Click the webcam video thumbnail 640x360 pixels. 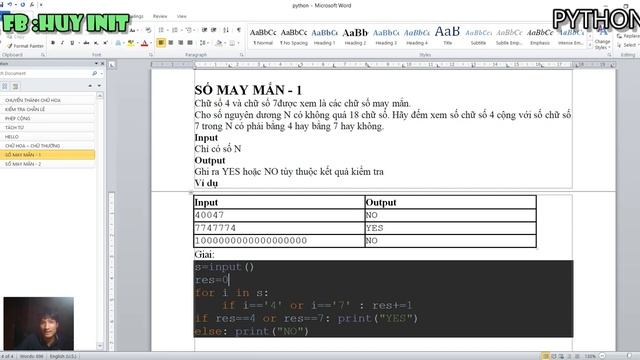point(39,324)
